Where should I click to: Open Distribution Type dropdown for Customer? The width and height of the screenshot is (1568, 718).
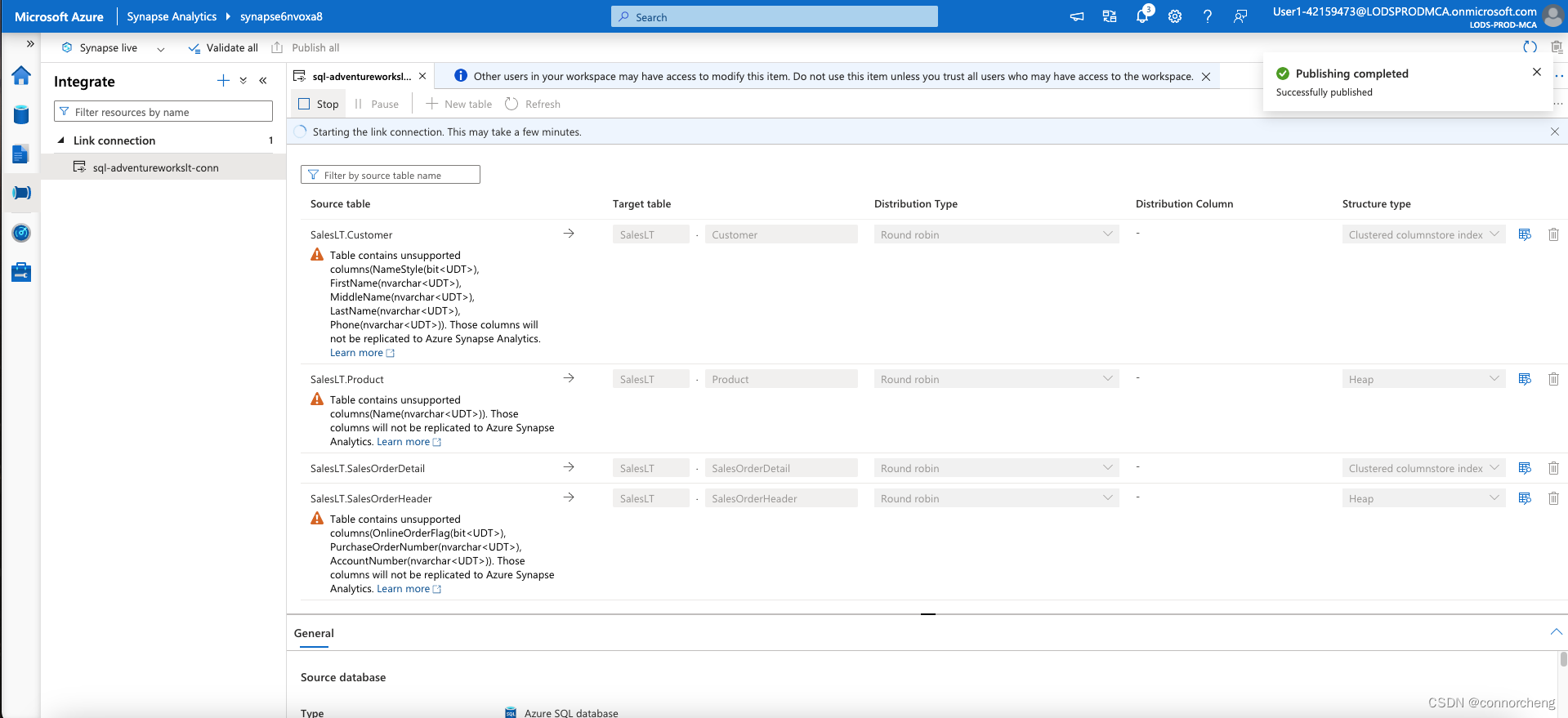click(996, 234)
